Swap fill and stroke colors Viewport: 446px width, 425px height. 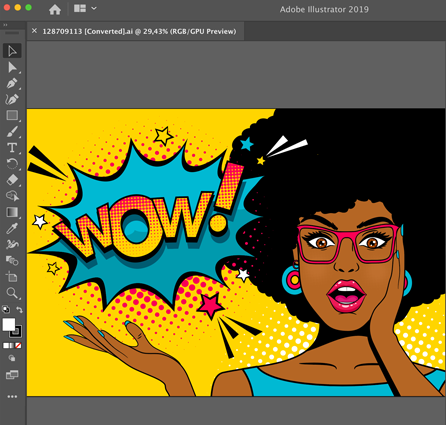pyautogui.click(x=19, y=310)
